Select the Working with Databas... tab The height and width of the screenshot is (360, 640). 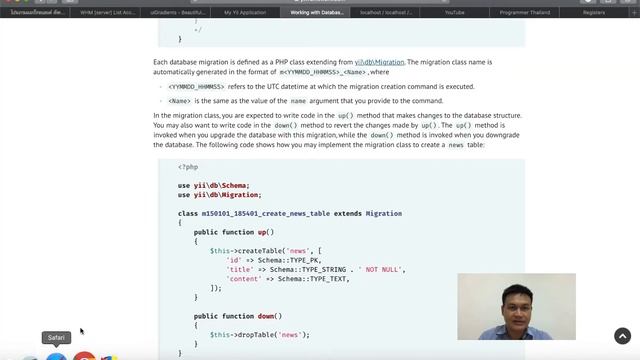point(317,12)
